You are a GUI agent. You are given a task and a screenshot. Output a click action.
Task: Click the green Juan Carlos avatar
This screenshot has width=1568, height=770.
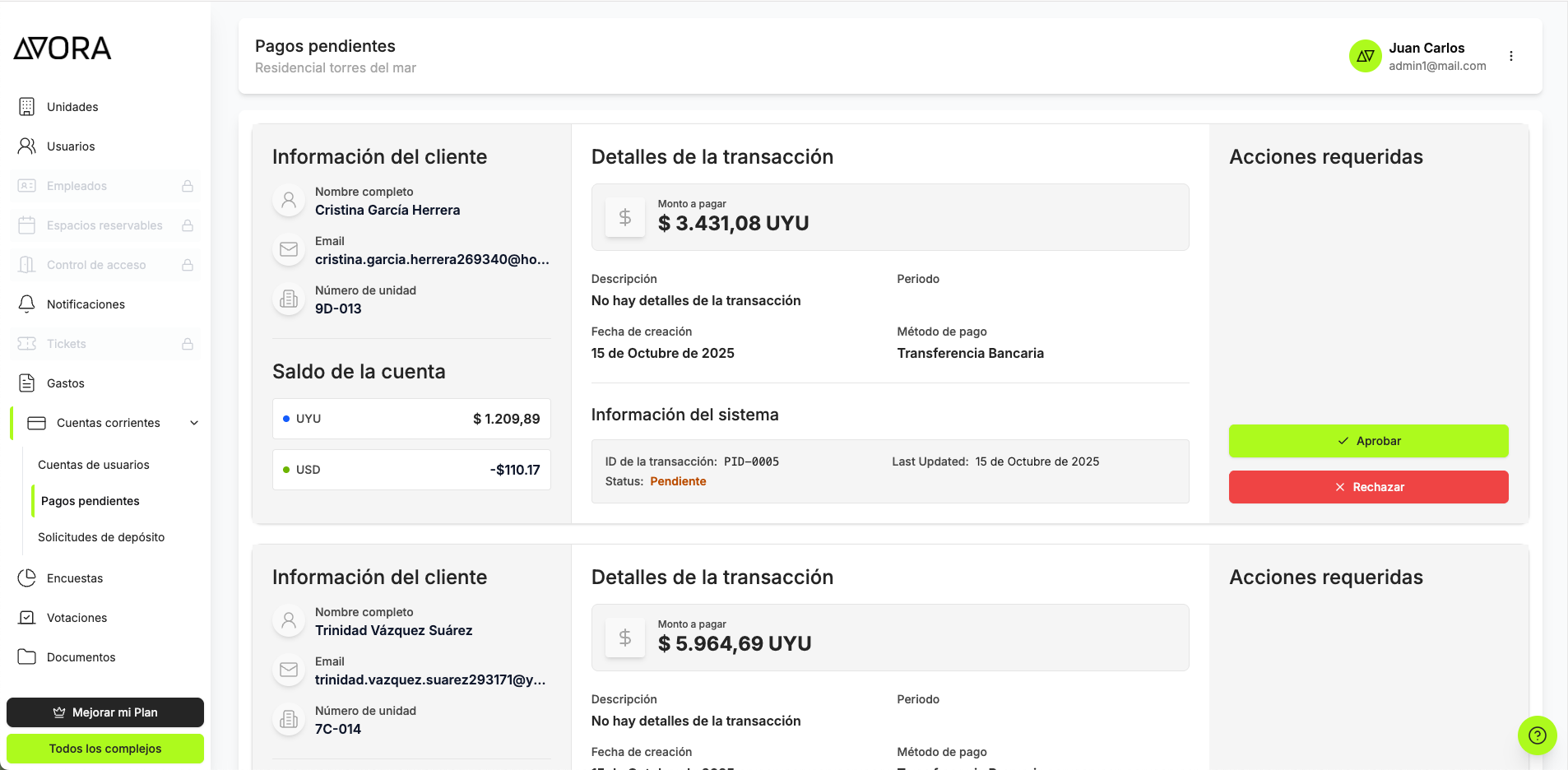(1365, 55)
